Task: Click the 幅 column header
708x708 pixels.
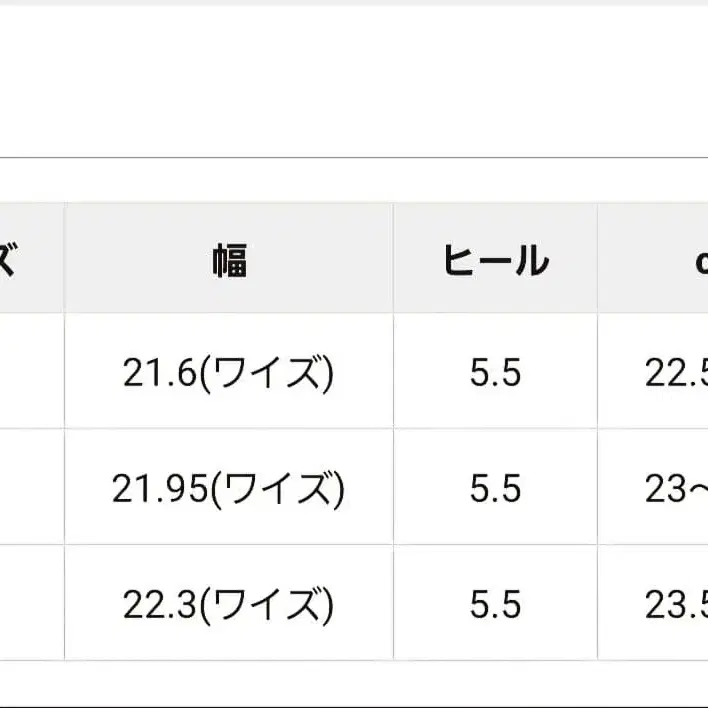Action: point(229,259)
